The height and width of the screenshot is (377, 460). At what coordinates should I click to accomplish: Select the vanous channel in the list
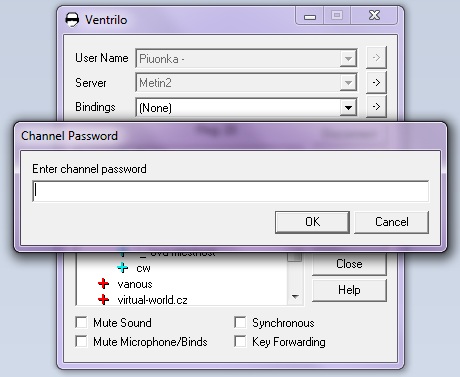click(135, 284)
